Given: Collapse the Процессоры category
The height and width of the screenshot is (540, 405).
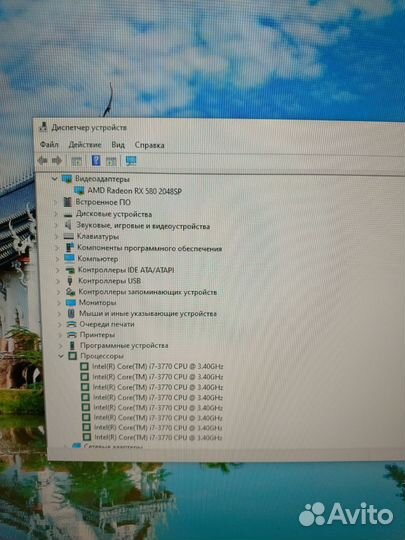Looking at the screenshot, I should point(61,356).
